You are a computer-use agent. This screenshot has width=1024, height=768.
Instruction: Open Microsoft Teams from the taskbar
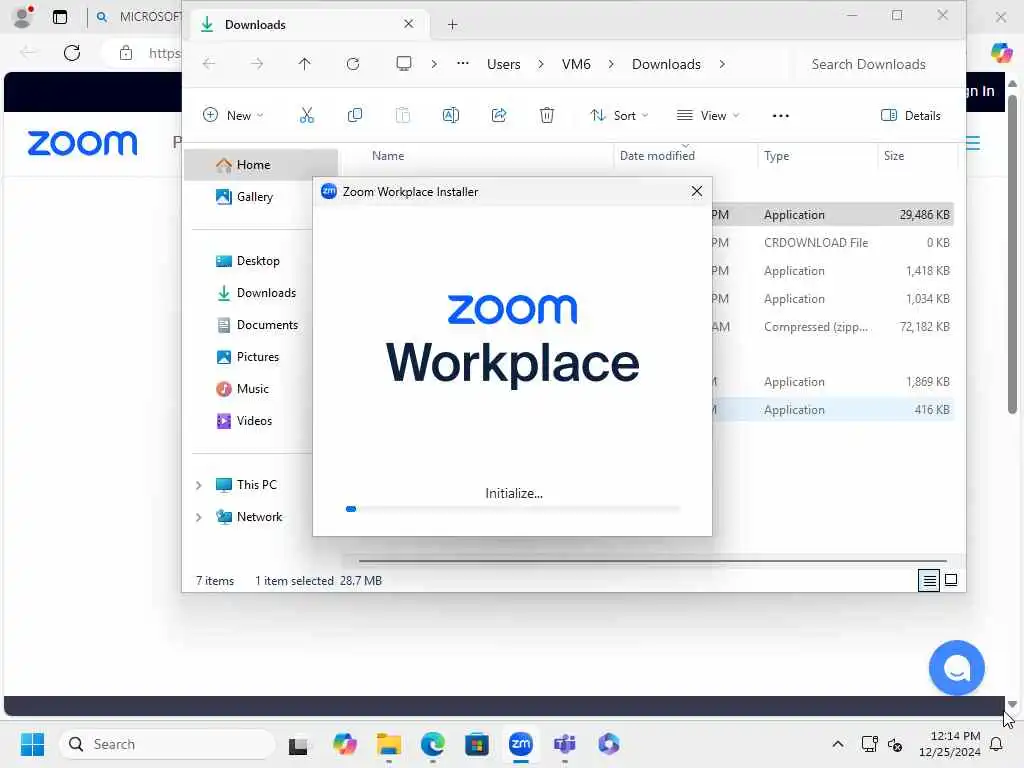pos(564,744)
